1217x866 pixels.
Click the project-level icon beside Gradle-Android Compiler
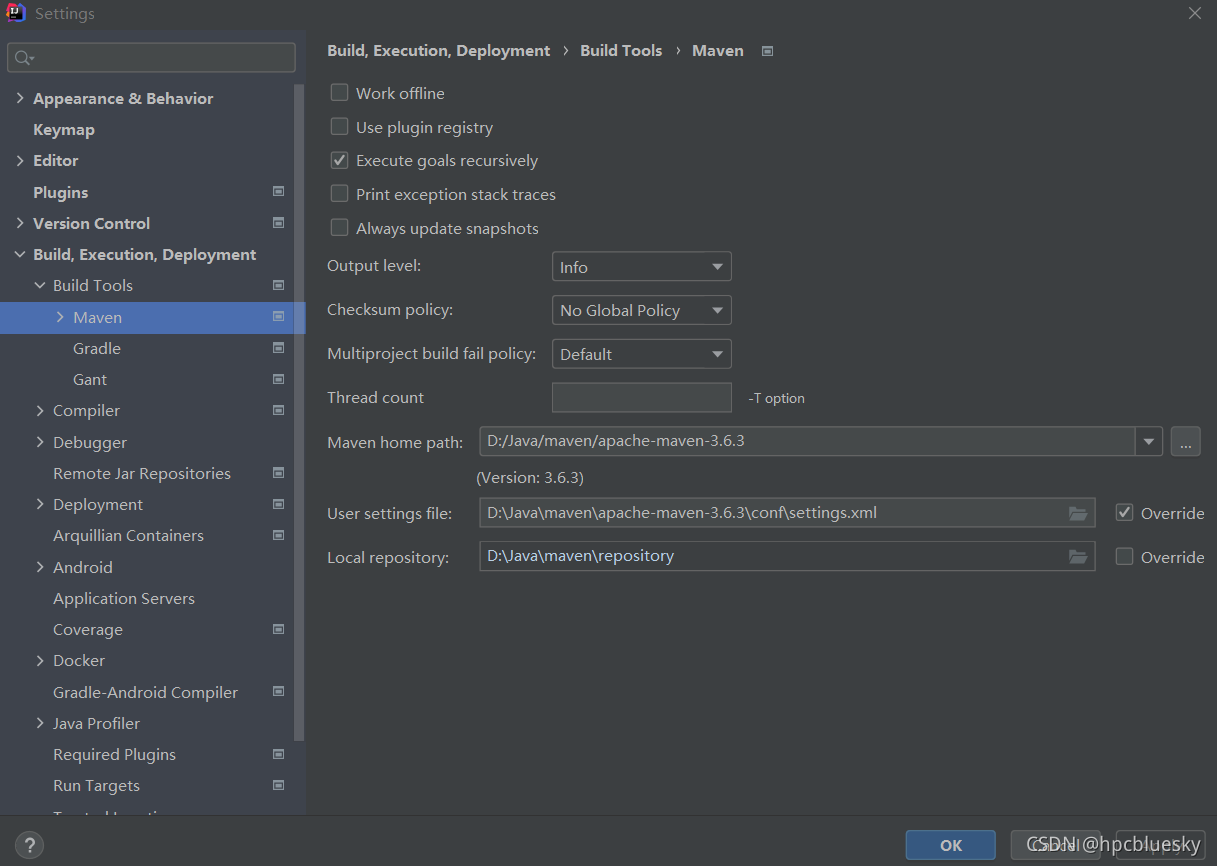(x=278, y=691)
